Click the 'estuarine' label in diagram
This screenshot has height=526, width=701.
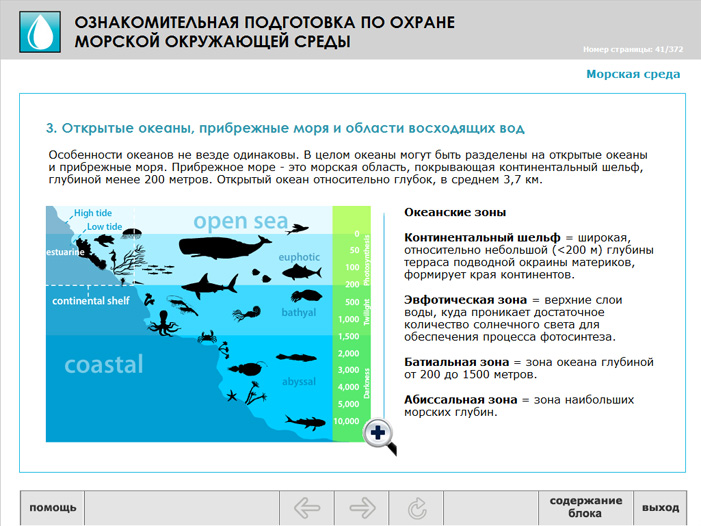pos(65,252)
